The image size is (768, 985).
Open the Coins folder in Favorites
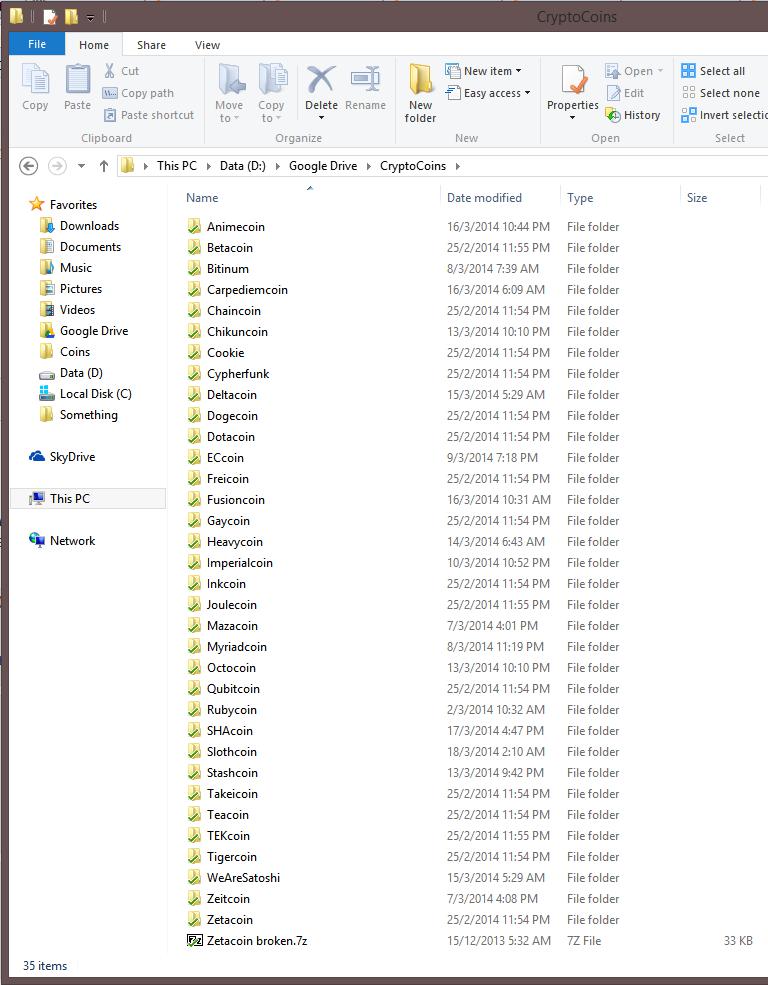(65, 352)
